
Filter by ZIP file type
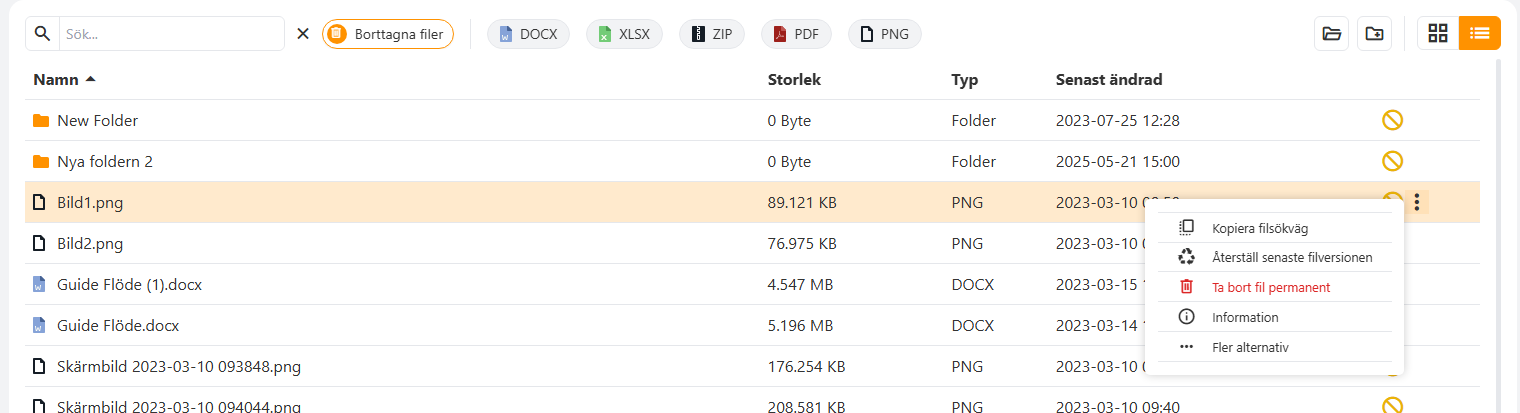(x=712, y=34)
